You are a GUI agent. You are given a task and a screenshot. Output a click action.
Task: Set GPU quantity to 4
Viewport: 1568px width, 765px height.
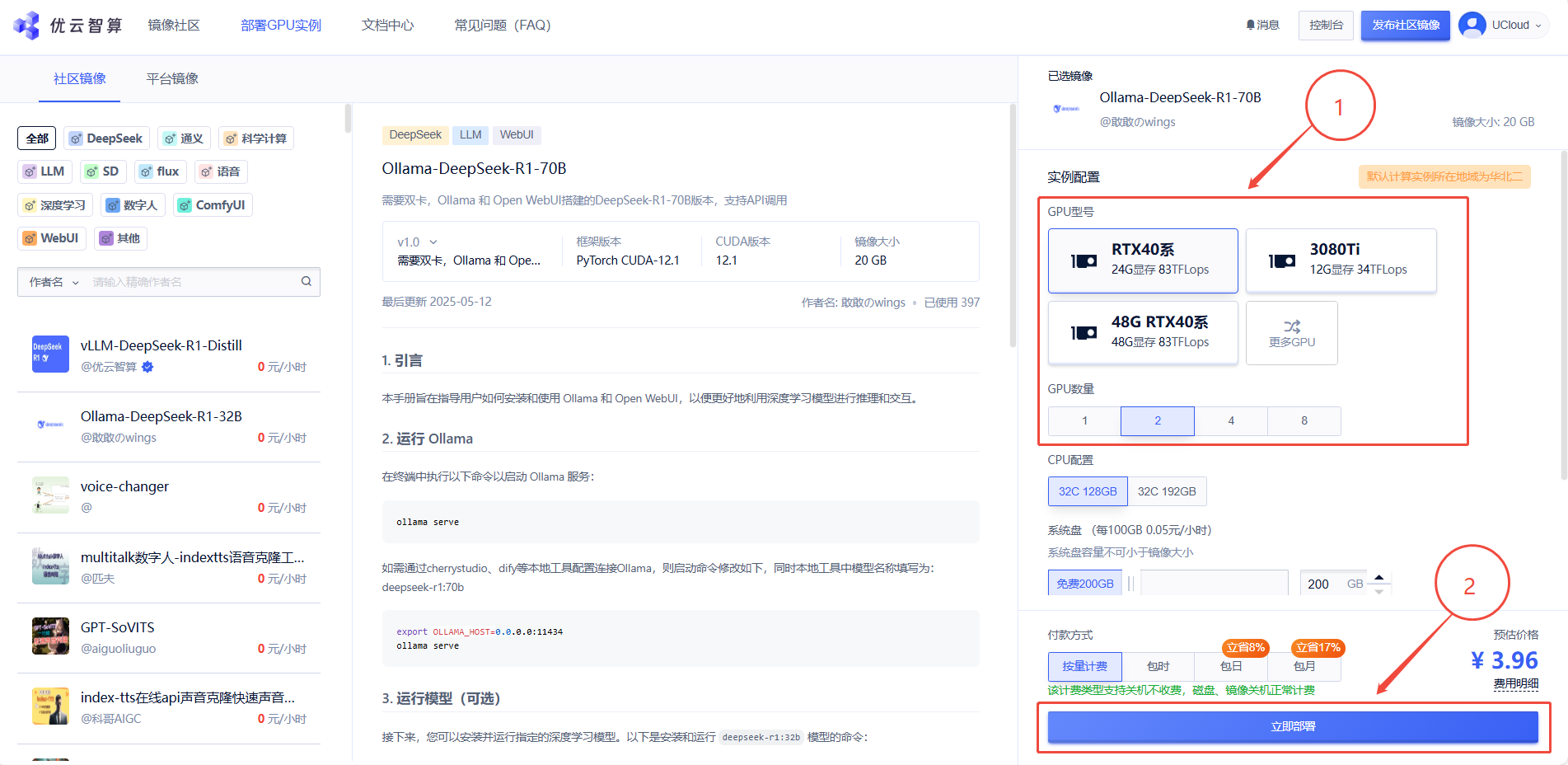point(1231,421)
